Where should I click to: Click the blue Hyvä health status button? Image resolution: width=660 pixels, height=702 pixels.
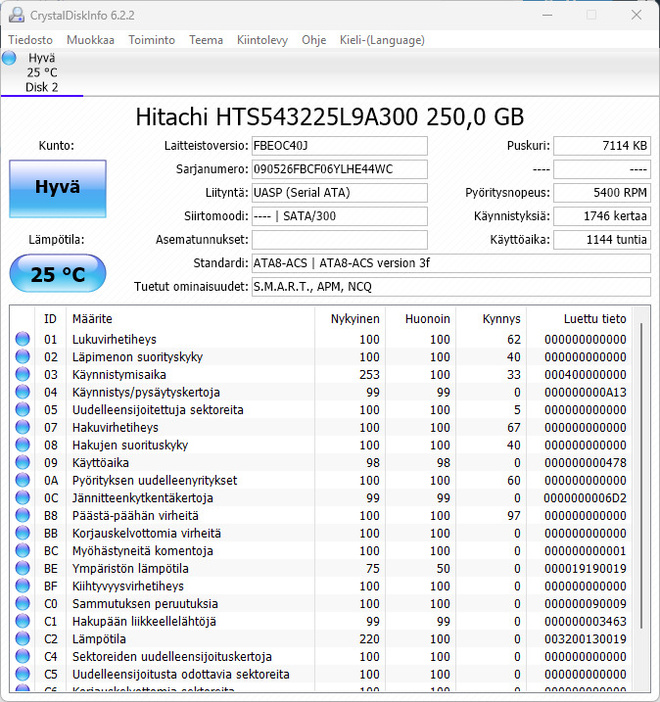coord(58,188)
